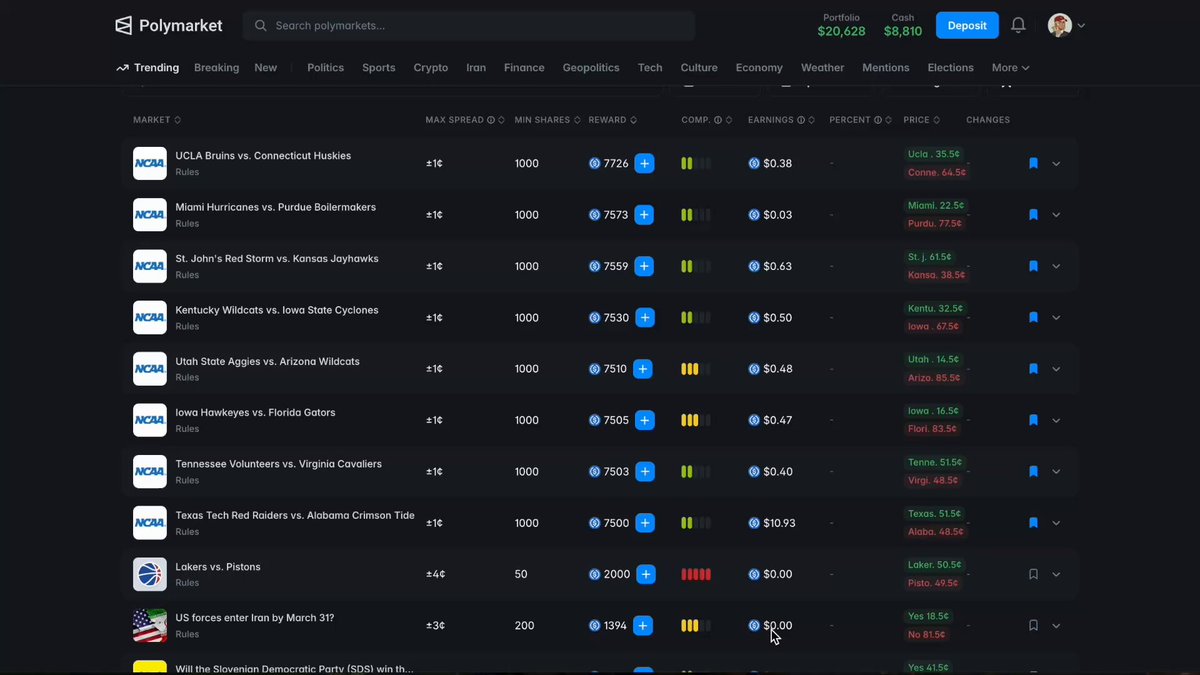1200x675 pixels.
Task: Add reward for Lakers vs. Pistons
Action: [646, 574]
